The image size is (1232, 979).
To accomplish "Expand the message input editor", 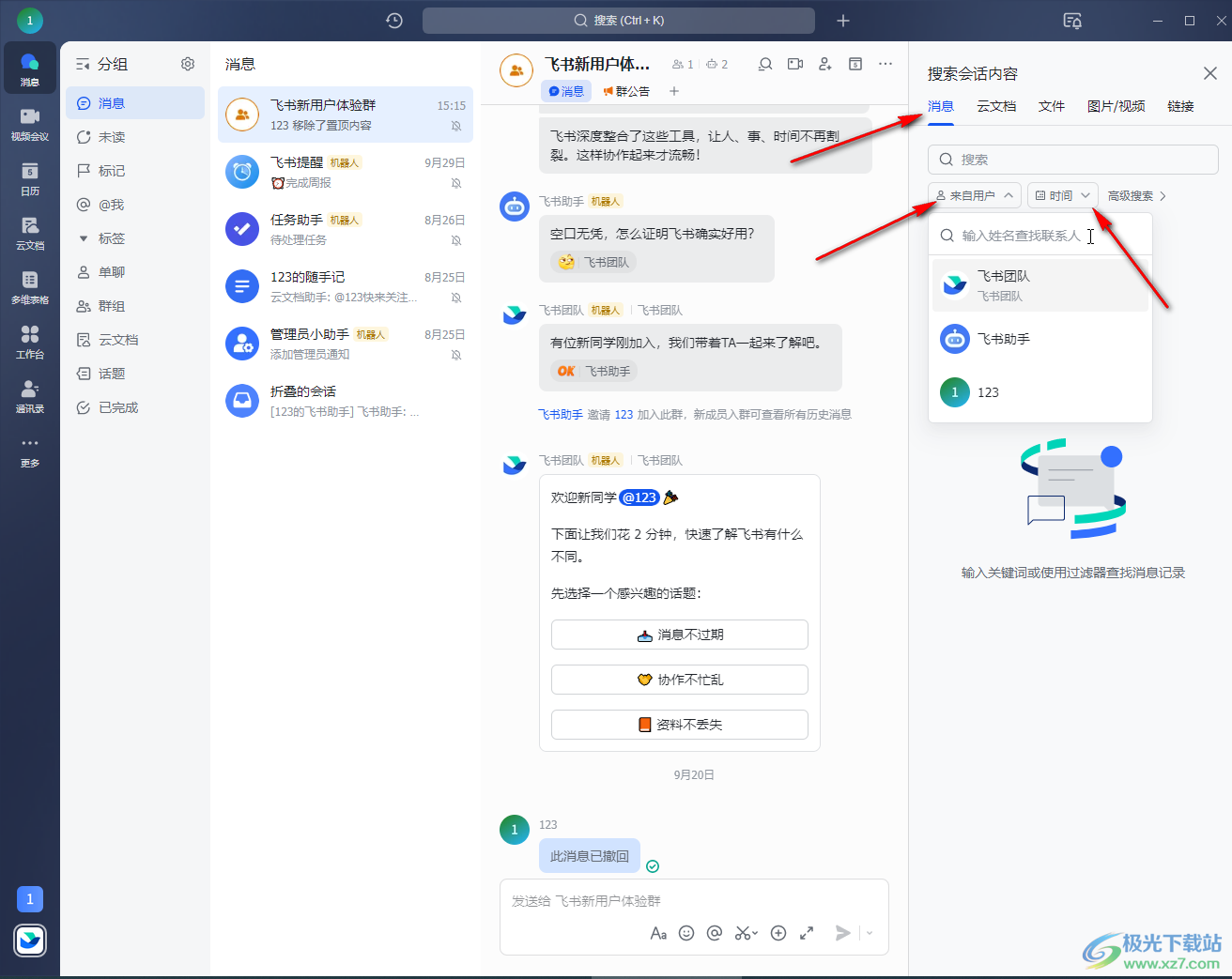I will [x=807, y=933].
